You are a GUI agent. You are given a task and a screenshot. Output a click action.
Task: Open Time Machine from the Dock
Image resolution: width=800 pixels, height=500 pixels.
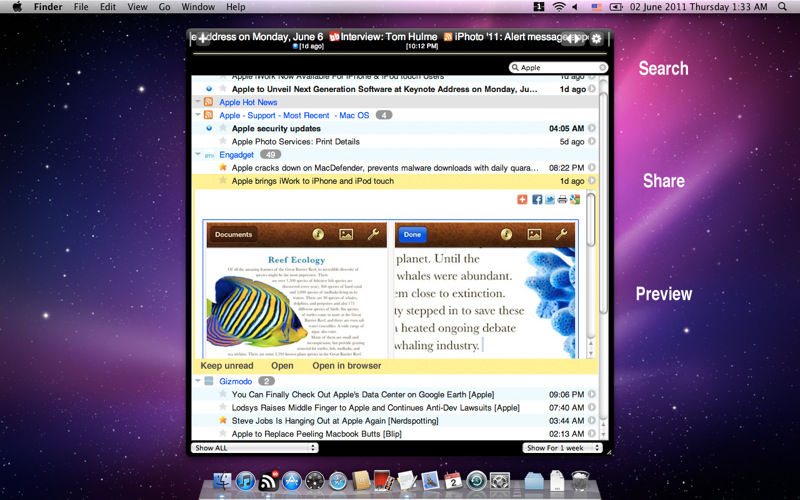[477, 481]
